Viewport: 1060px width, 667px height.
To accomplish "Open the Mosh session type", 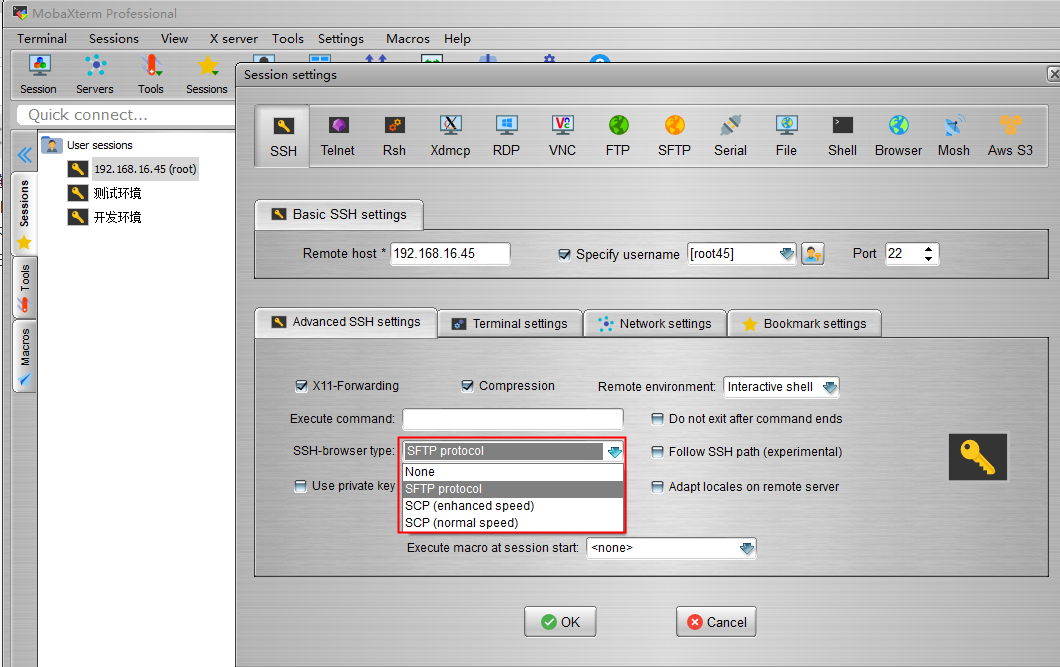I will pos(953,135).
